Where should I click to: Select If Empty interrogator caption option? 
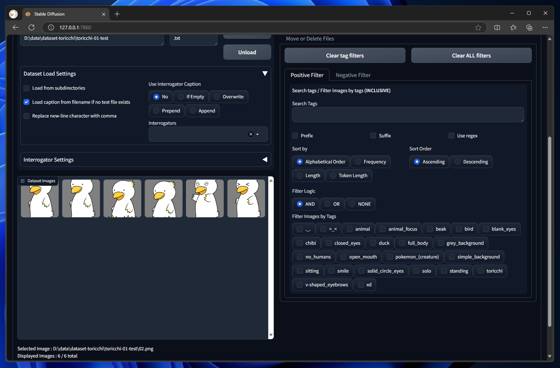coord(191,97)
